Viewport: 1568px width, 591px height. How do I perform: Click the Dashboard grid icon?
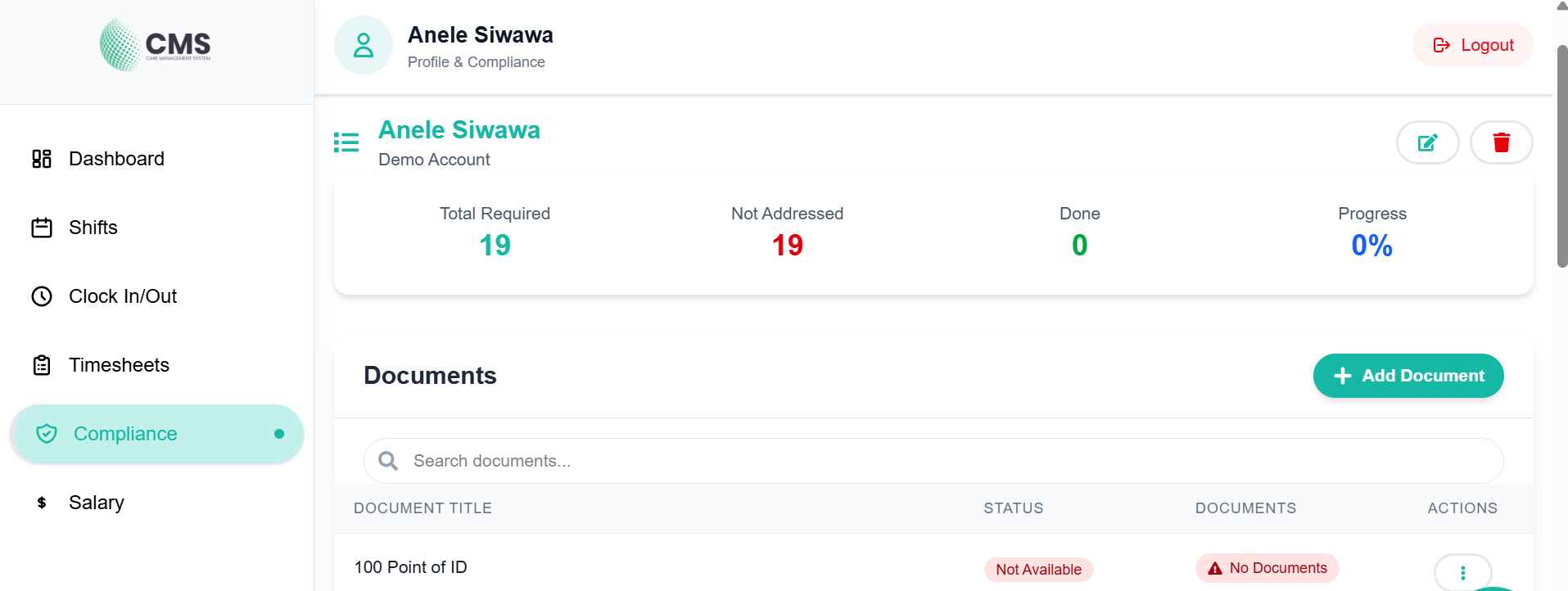[x=42, y=159]
